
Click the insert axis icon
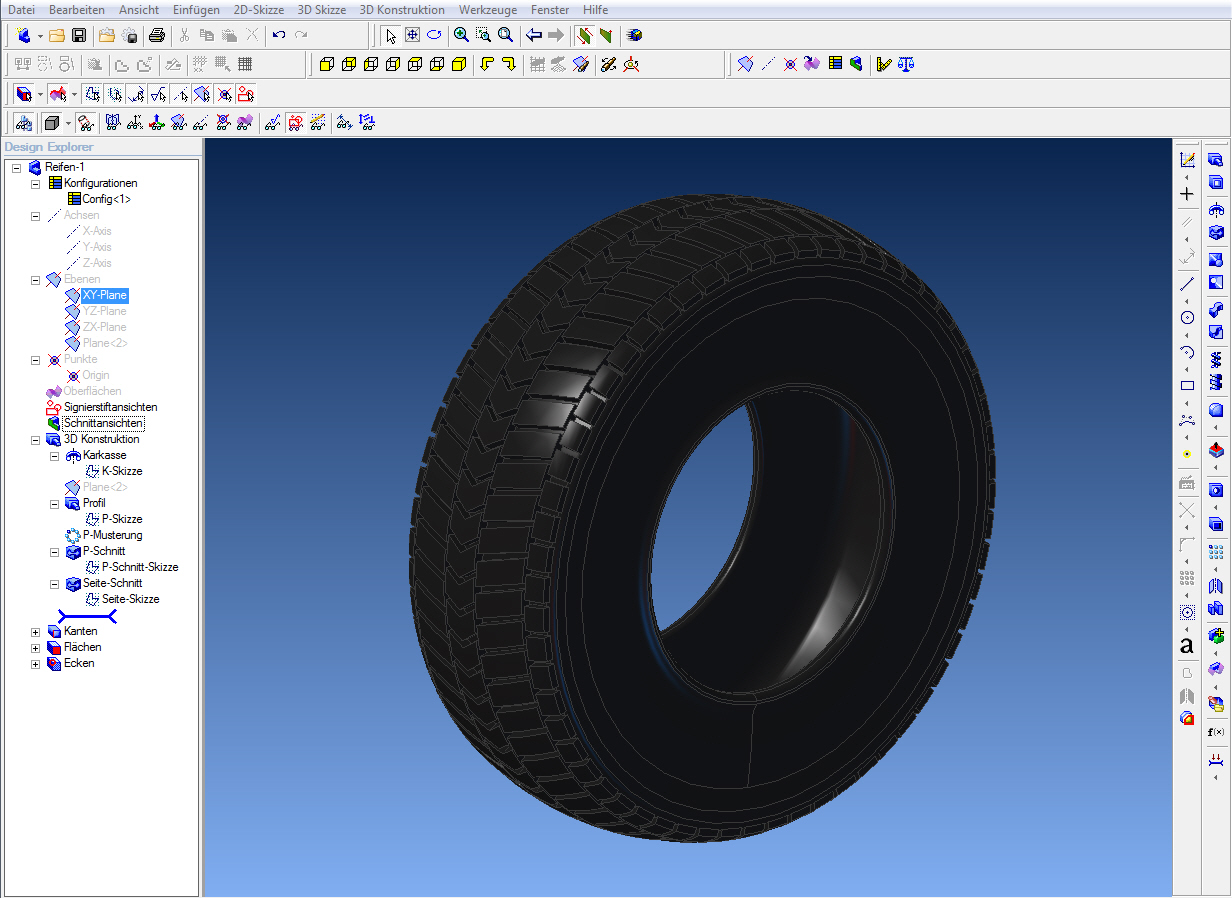point(768,64)
